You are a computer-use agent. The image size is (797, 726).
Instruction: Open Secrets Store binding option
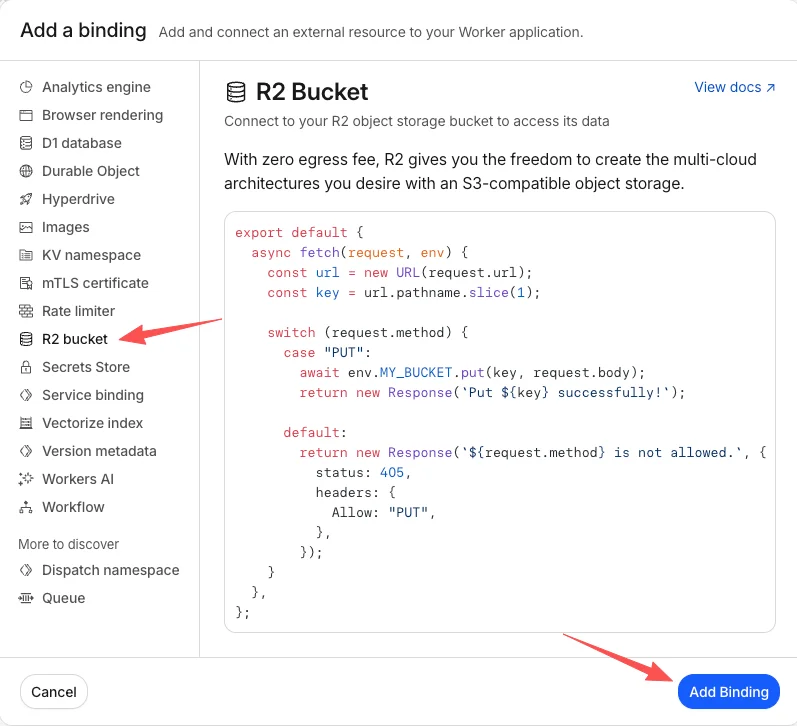(86, 367)
